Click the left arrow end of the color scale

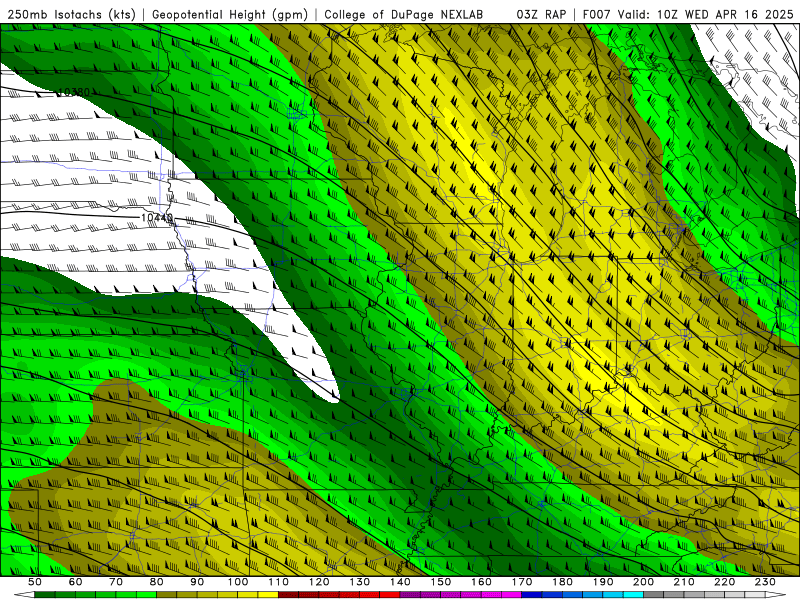click(24, 594)
